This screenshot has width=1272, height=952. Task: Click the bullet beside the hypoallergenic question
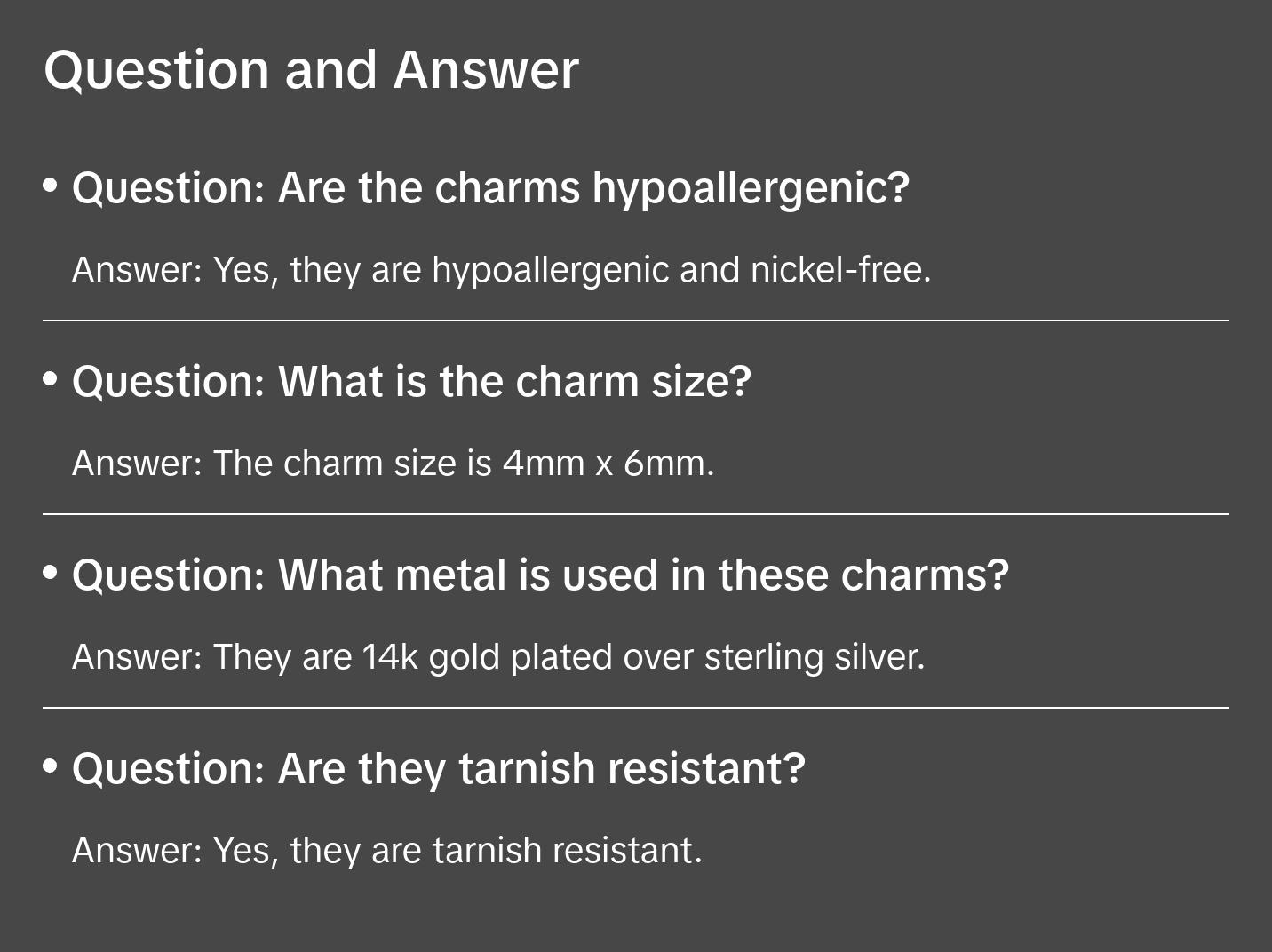(51, 186)
